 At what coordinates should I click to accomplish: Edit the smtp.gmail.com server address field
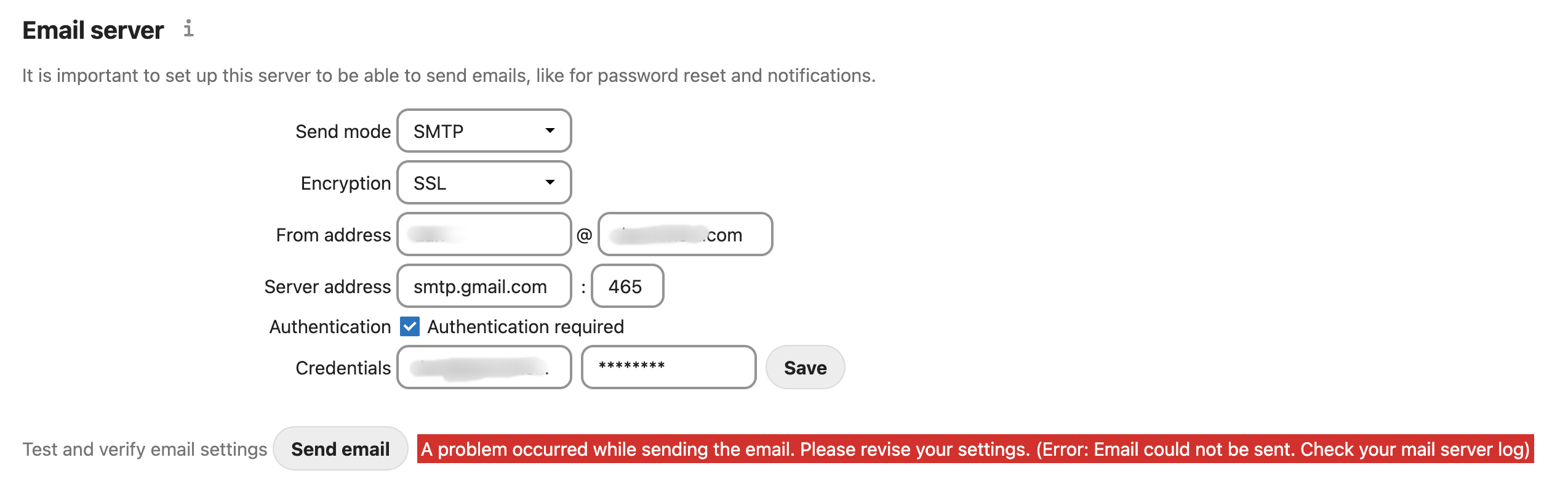[484, 286]
